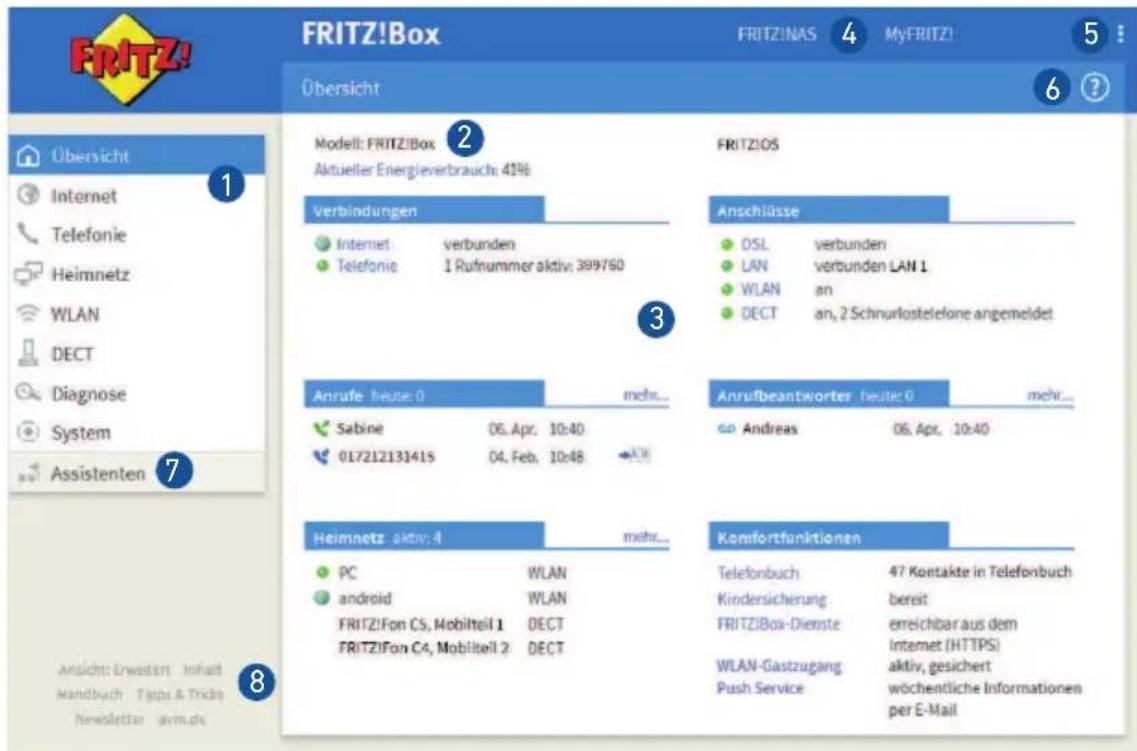This screenshot has height=751, width=1137.
Task: Open the WLAN sidebar menu
Action: [x=136, y=314]
